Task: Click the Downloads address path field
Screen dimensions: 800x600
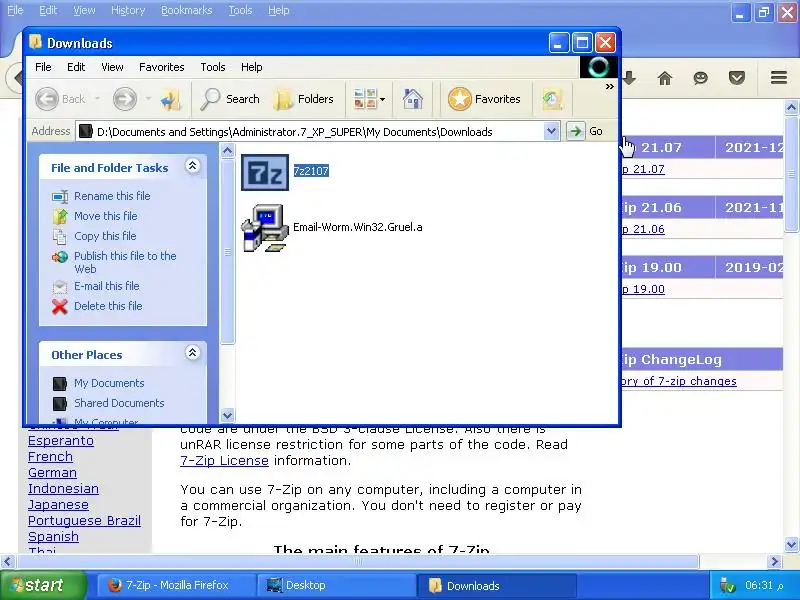Action: (310, 132)
